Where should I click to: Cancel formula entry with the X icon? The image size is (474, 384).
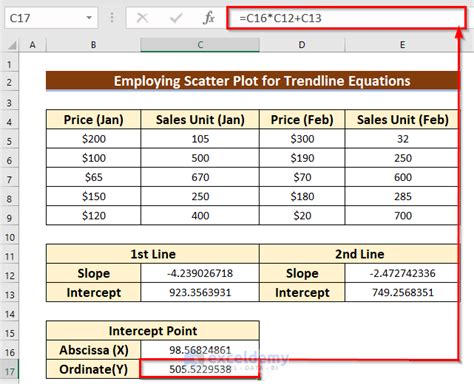[142, 18]
